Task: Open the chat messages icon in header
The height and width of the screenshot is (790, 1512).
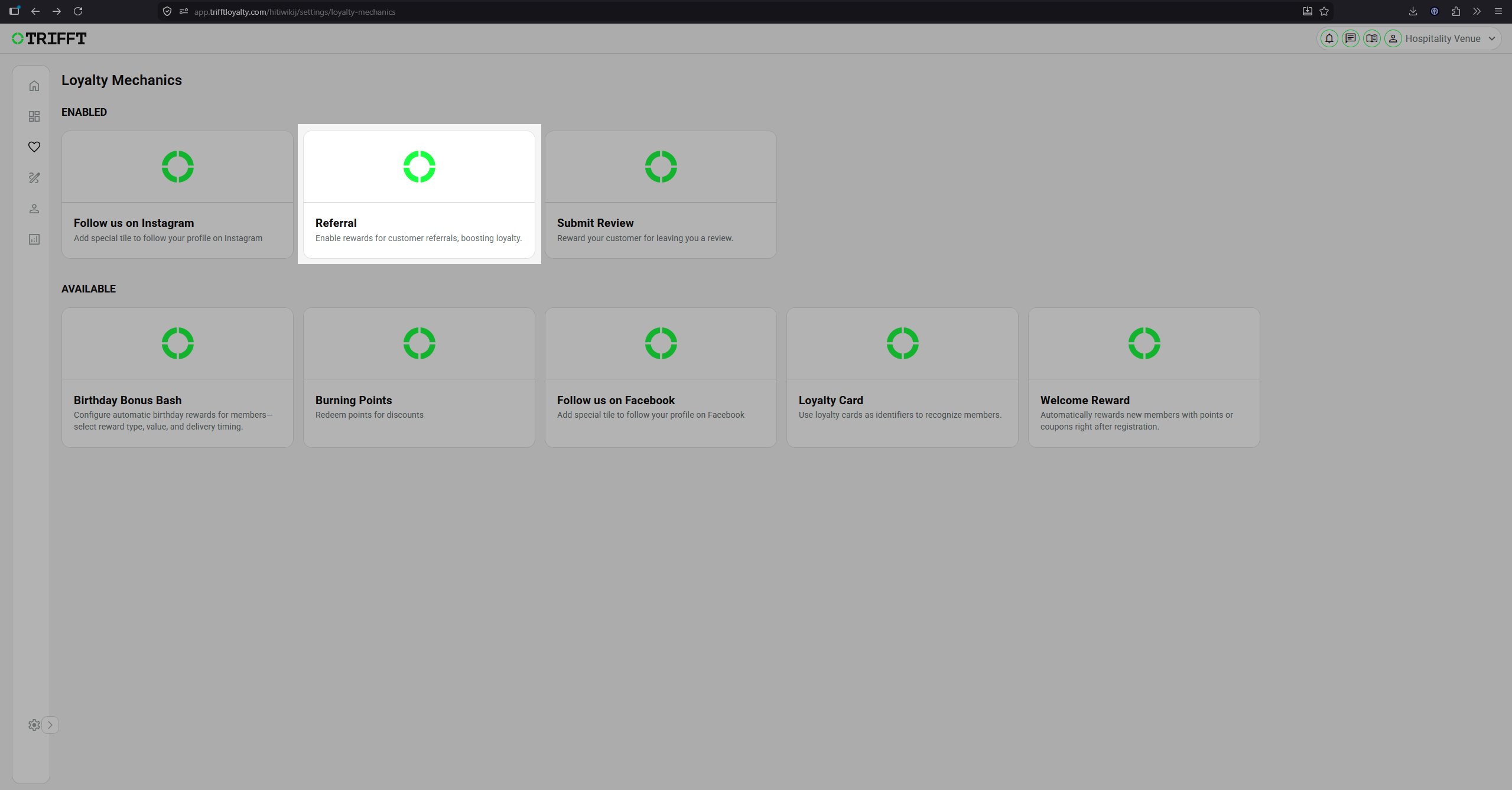Action: (1351, 38)
